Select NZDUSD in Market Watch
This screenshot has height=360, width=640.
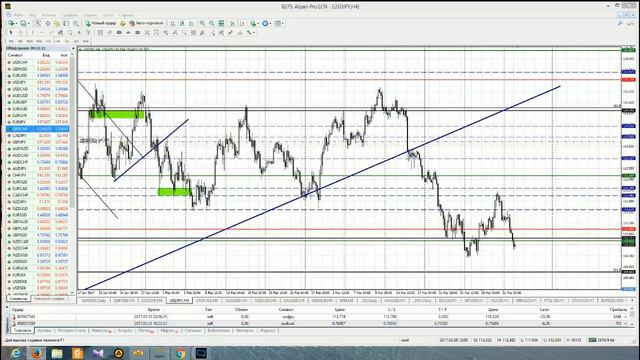click(38, 208)
